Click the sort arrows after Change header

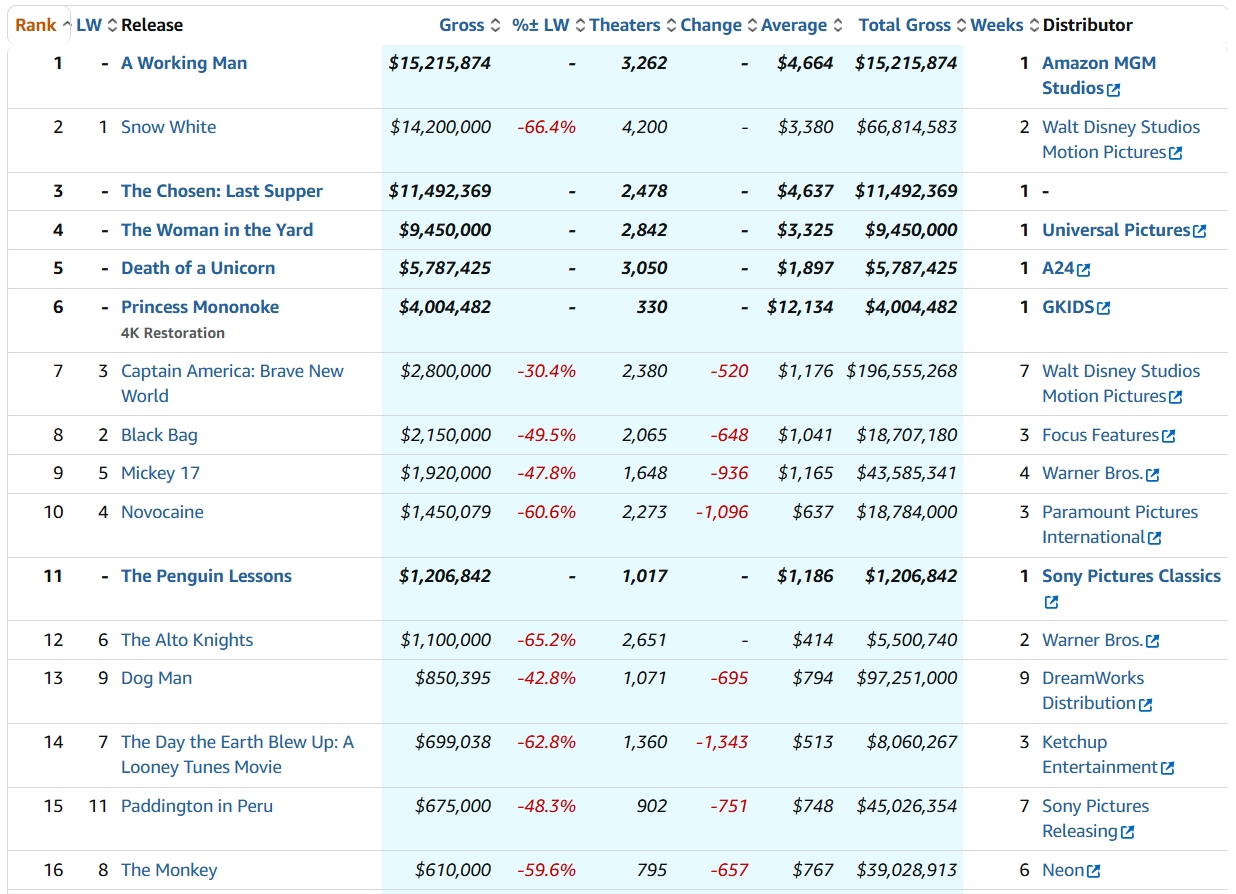click(752, 25)
